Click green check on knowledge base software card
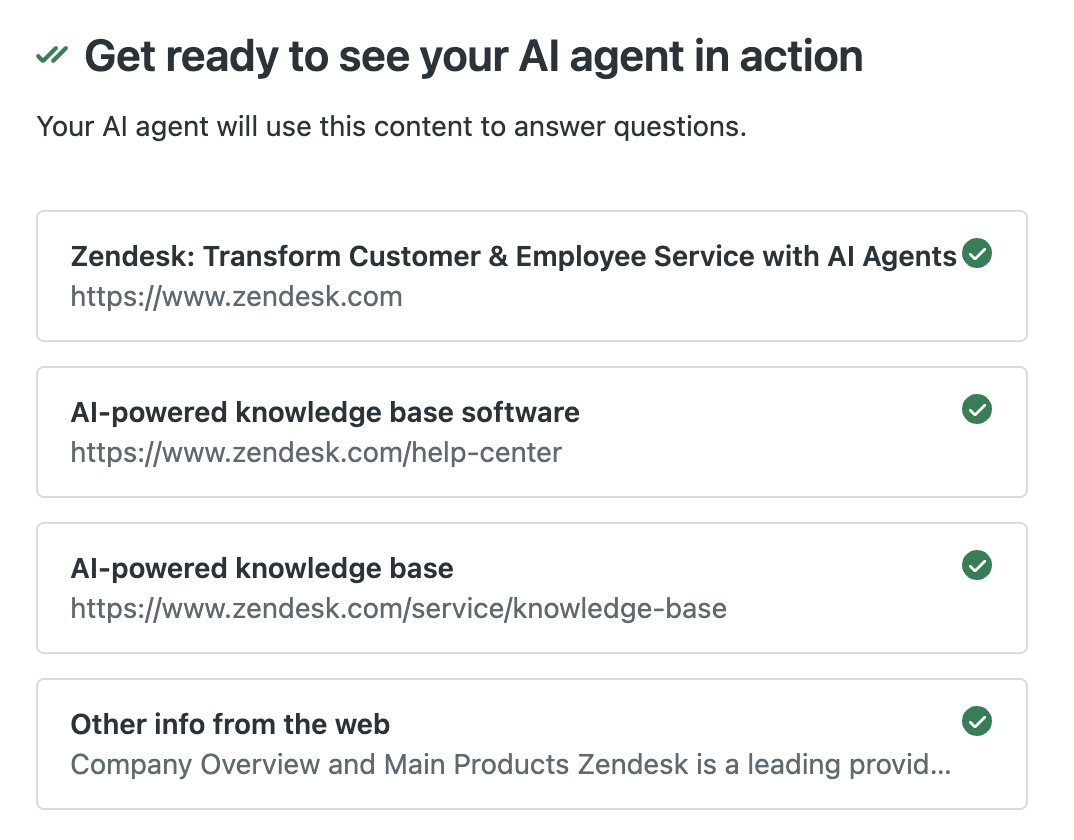Image resolution: width=1074 pixels, height=840 pixels. click(x=977, y=409)
